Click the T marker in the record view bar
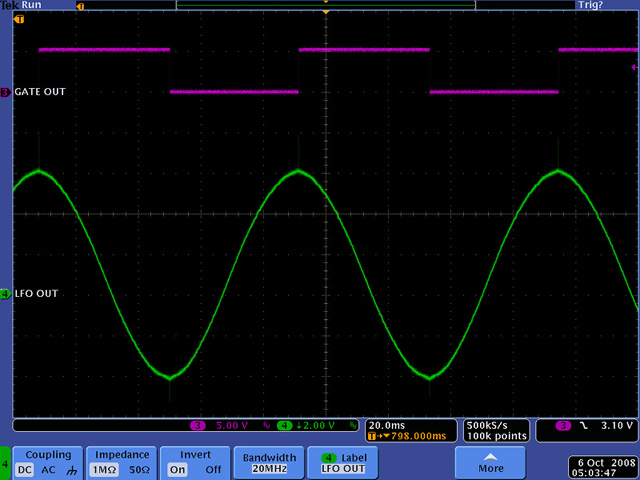This screenshot has height=480, width=640. [x=80, y=7]
